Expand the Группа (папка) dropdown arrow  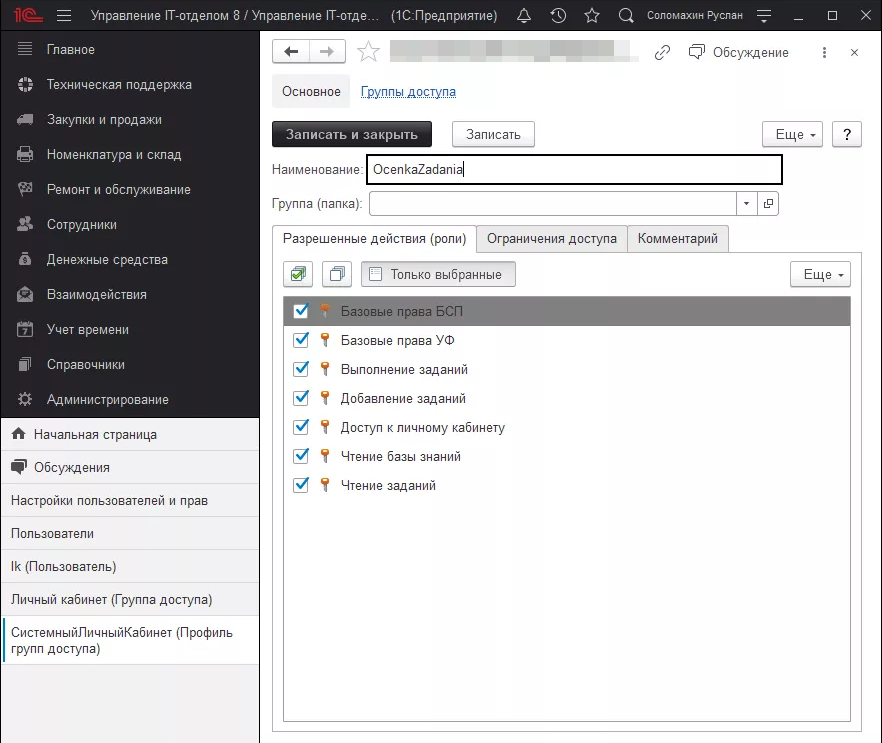[747, 204]
